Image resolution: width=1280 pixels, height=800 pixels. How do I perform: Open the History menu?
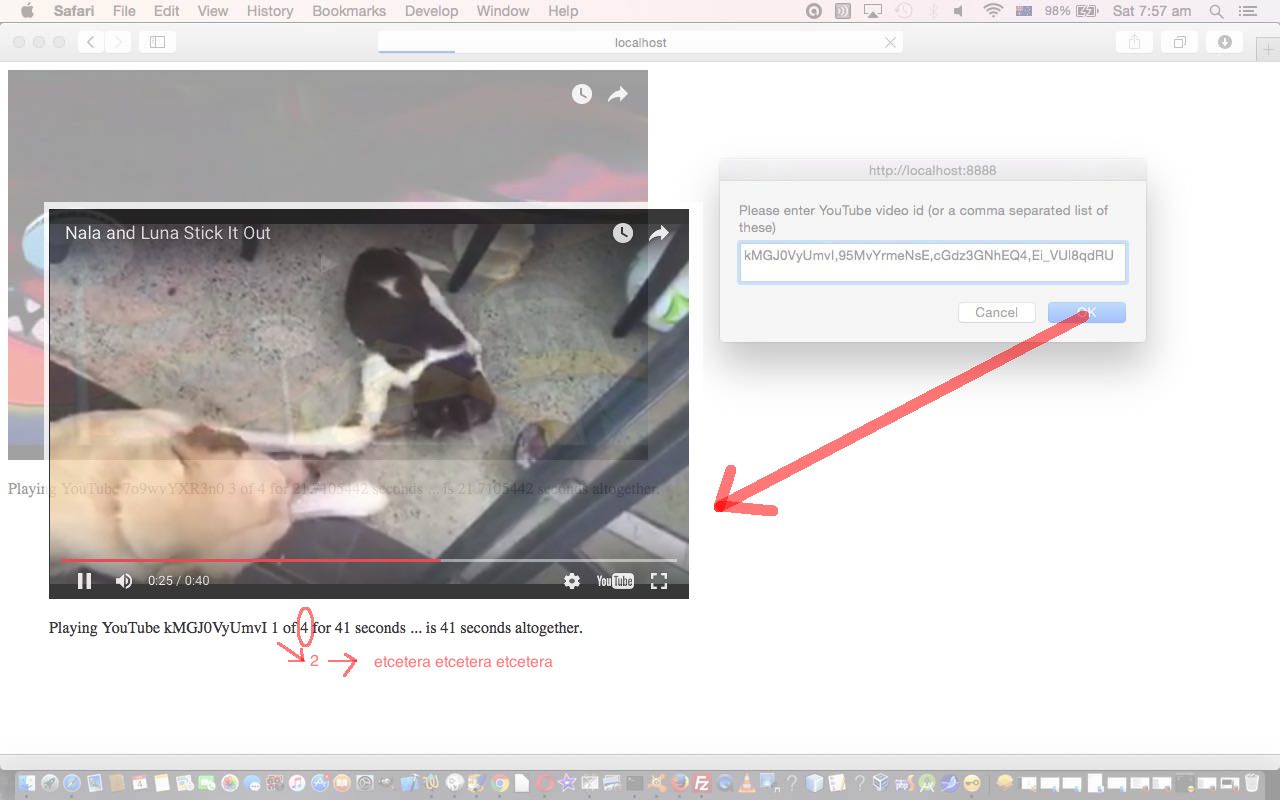(x=270, y=11)
